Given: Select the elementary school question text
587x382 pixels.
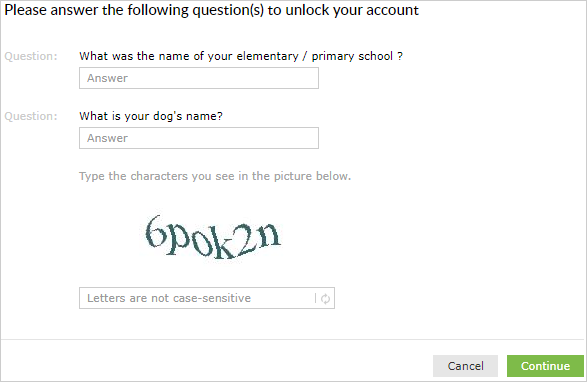Looking at the screenshot, I should pos(241,56).
